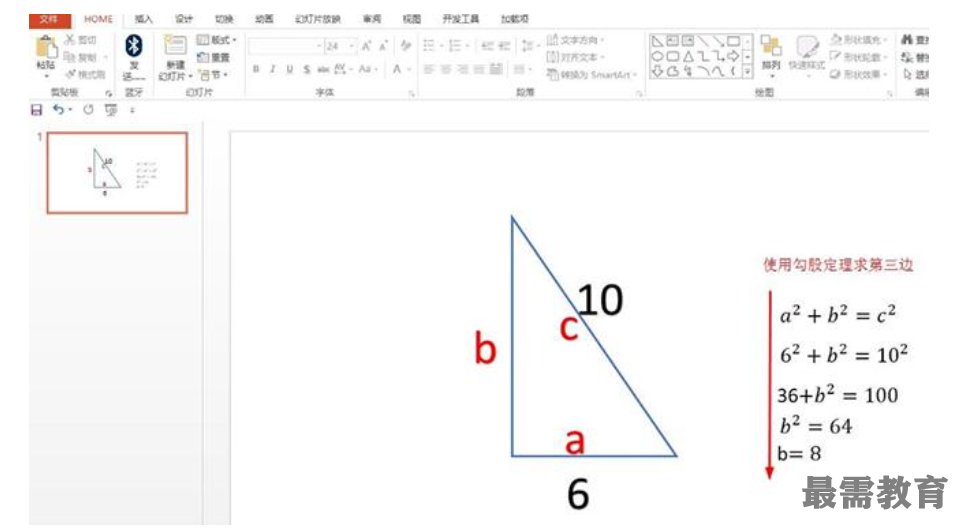Select the right triangle shape in gallery
954x532 pixels.
pyautogui.click(x=657, y=41)
